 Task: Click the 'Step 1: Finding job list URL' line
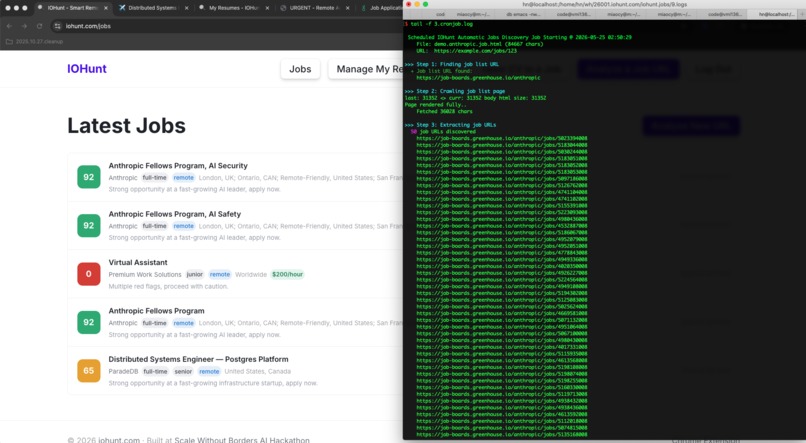(x=452, y=64)
